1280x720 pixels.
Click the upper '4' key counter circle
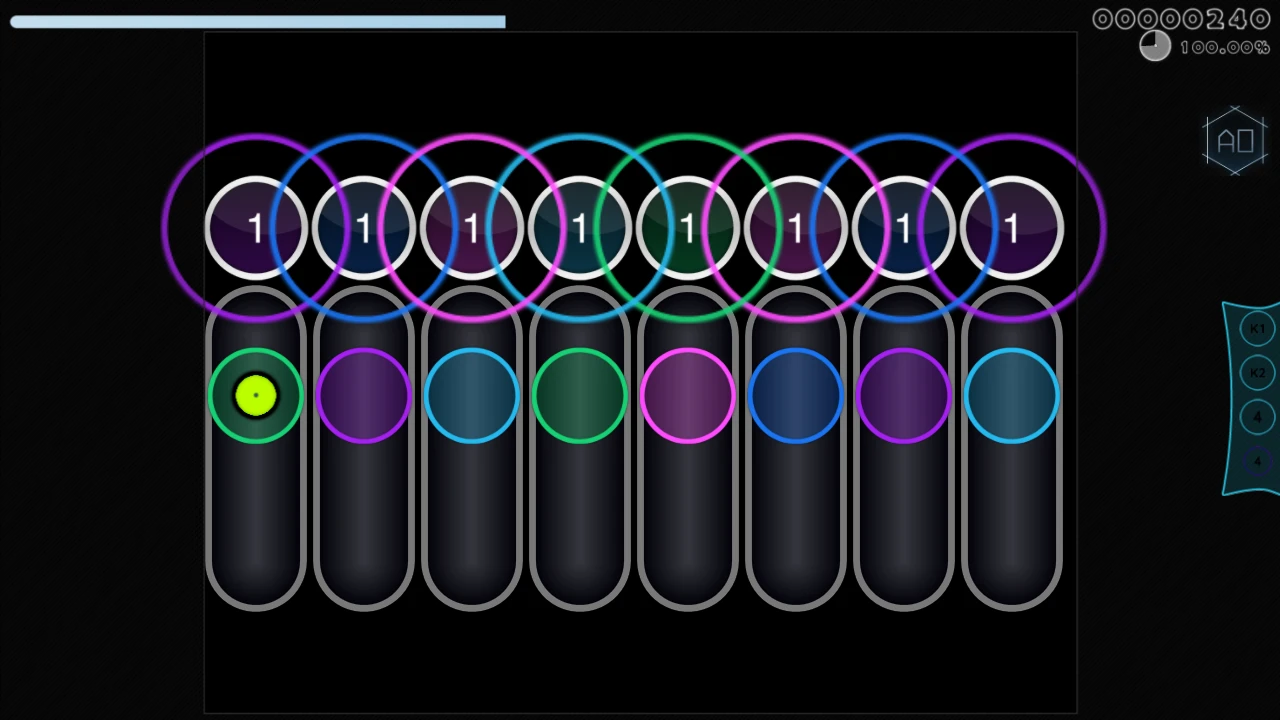(x=1256, y=417)
